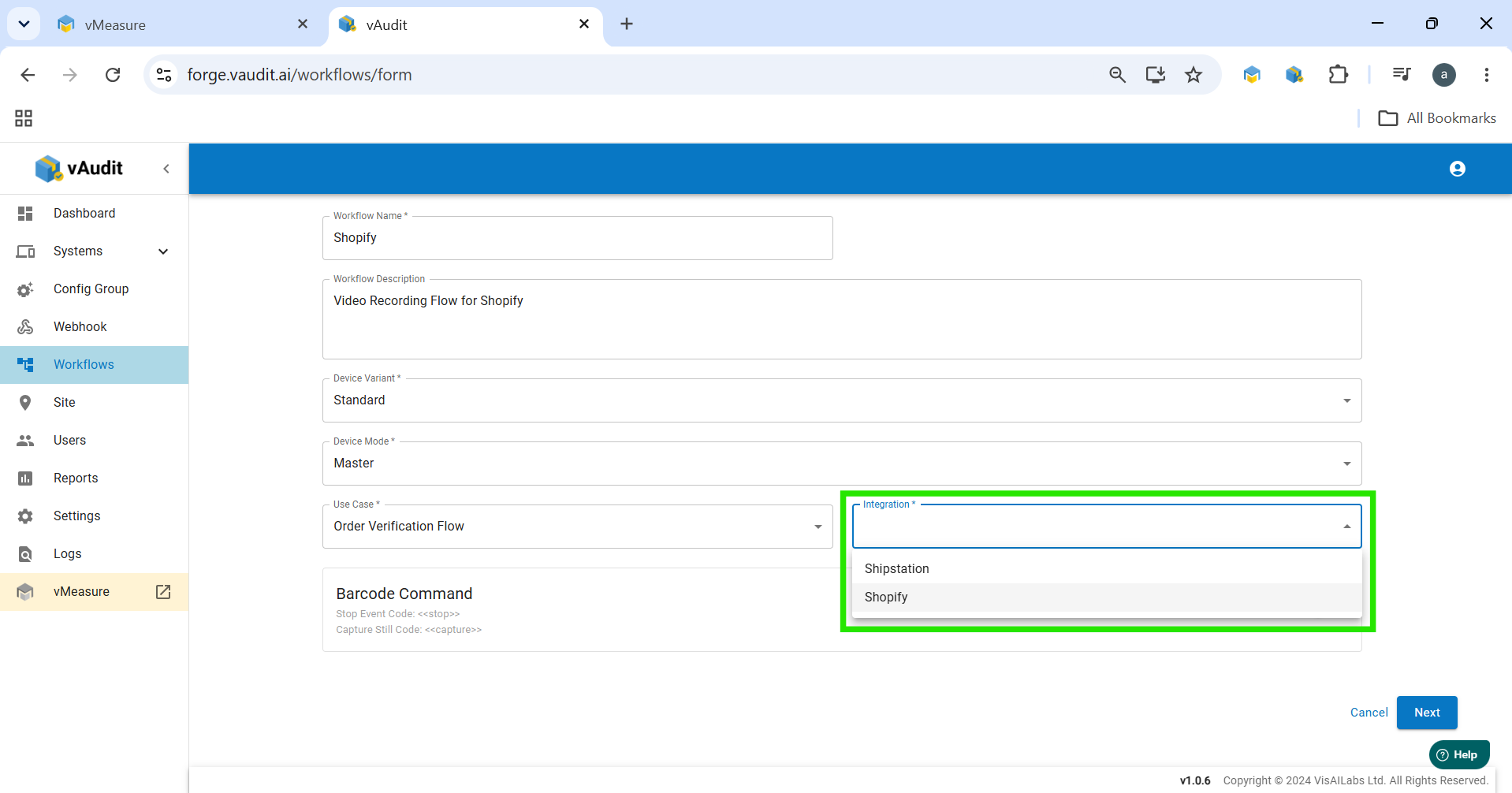Select Shopify from Integration list
Viewport: 1512px width, 793px height.
pos(1107,598)
